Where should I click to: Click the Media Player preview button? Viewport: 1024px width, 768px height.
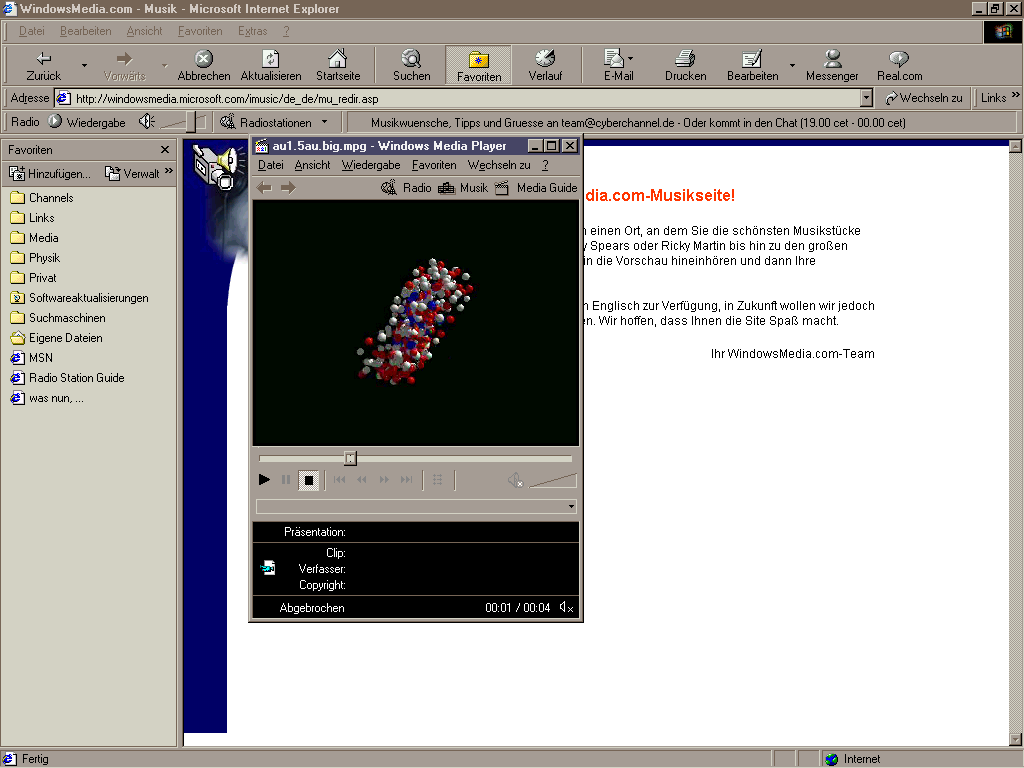point(438,479)
